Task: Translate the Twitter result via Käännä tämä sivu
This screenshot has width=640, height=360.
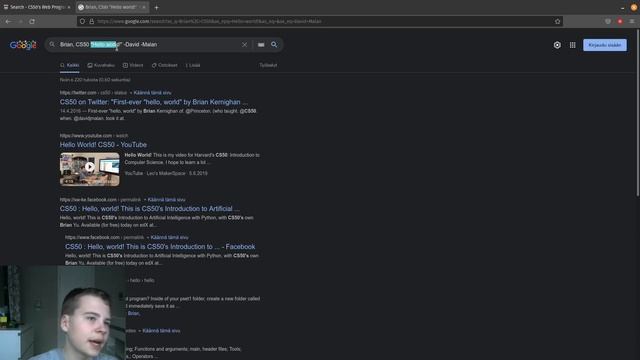Action: coord(152,93)
